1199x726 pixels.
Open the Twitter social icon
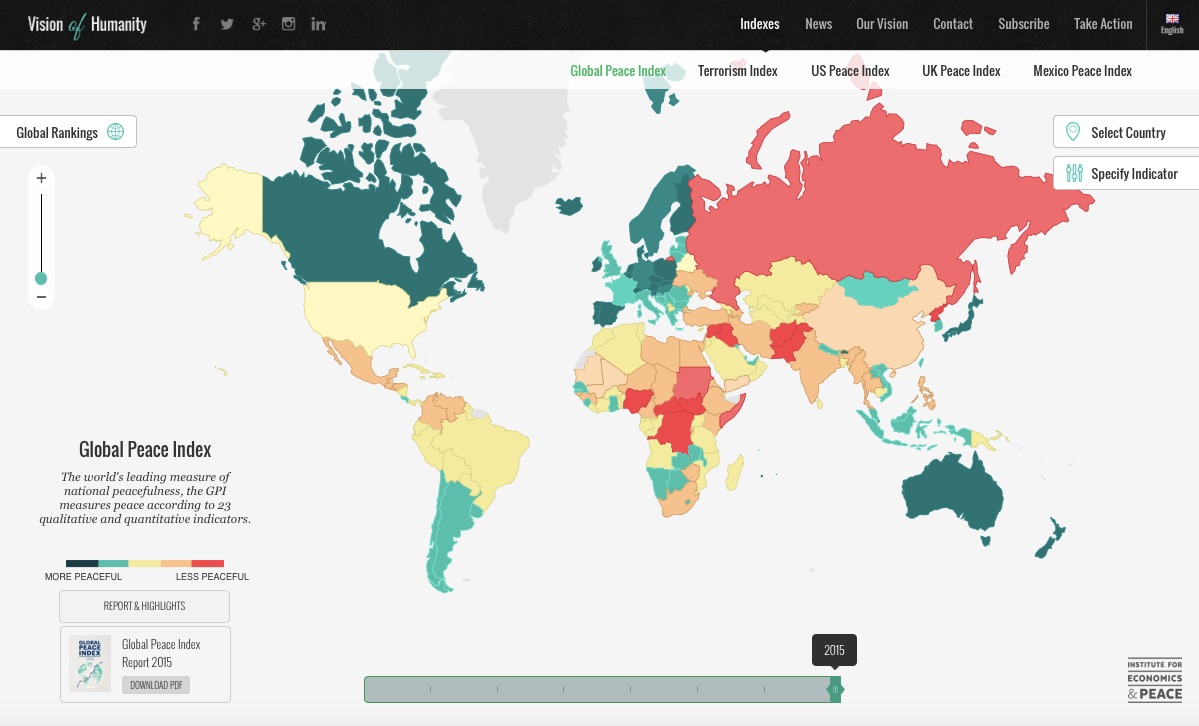227,24
